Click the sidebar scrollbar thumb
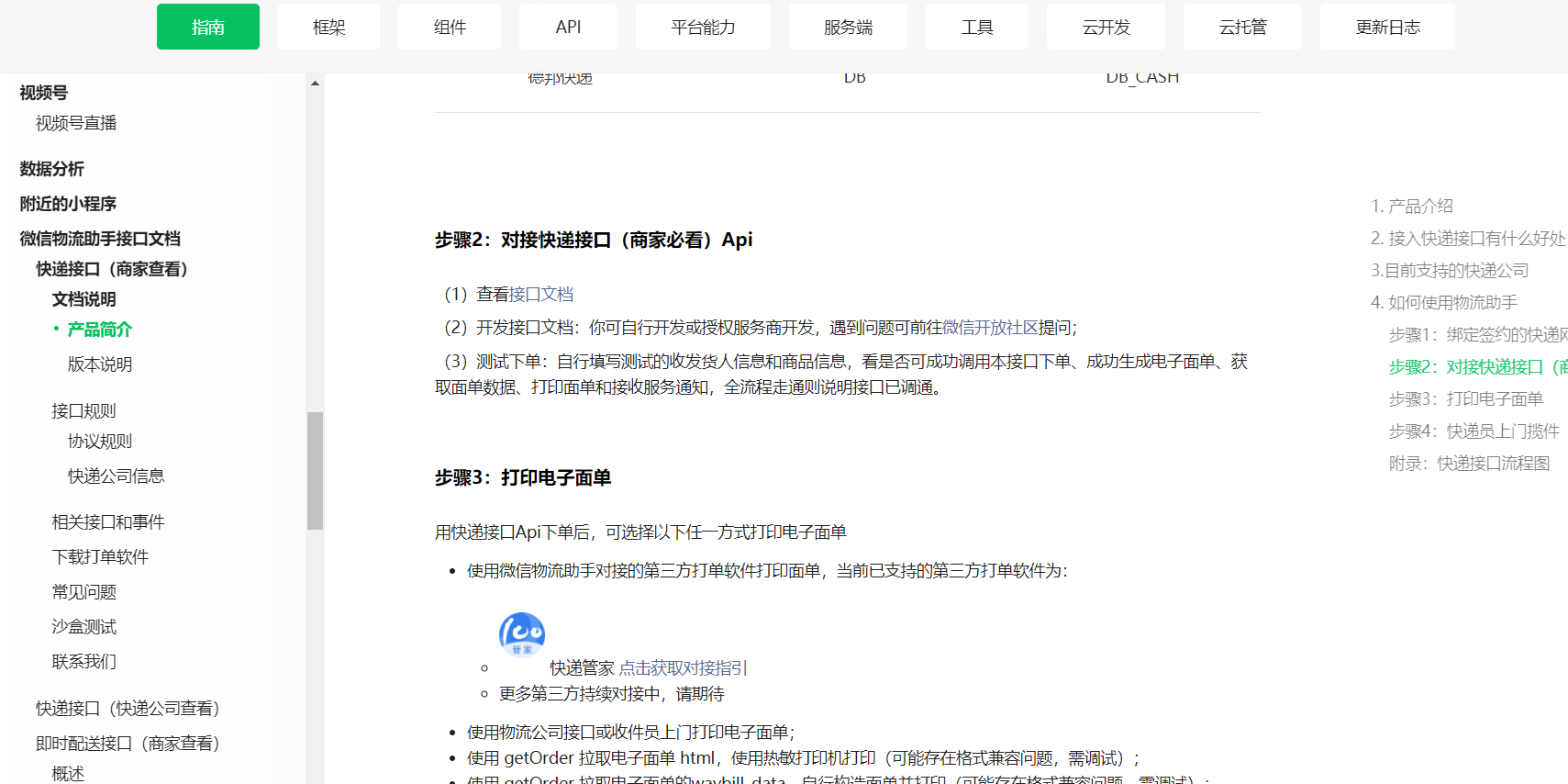The height and width of the screenshot is (784, 1568). tap(315, 471)
